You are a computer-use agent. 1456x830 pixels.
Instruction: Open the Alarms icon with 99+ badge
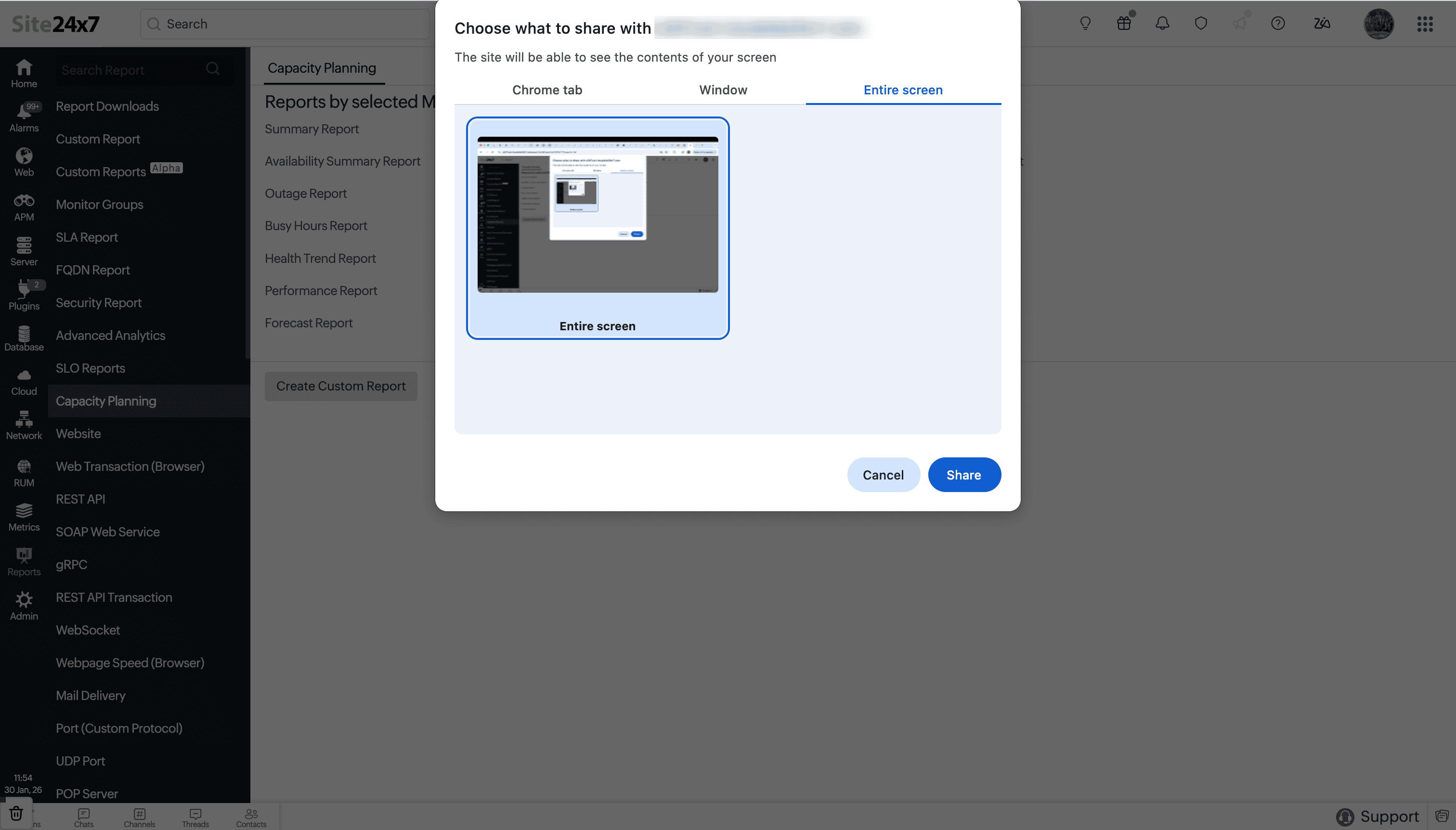coord(24,117)
